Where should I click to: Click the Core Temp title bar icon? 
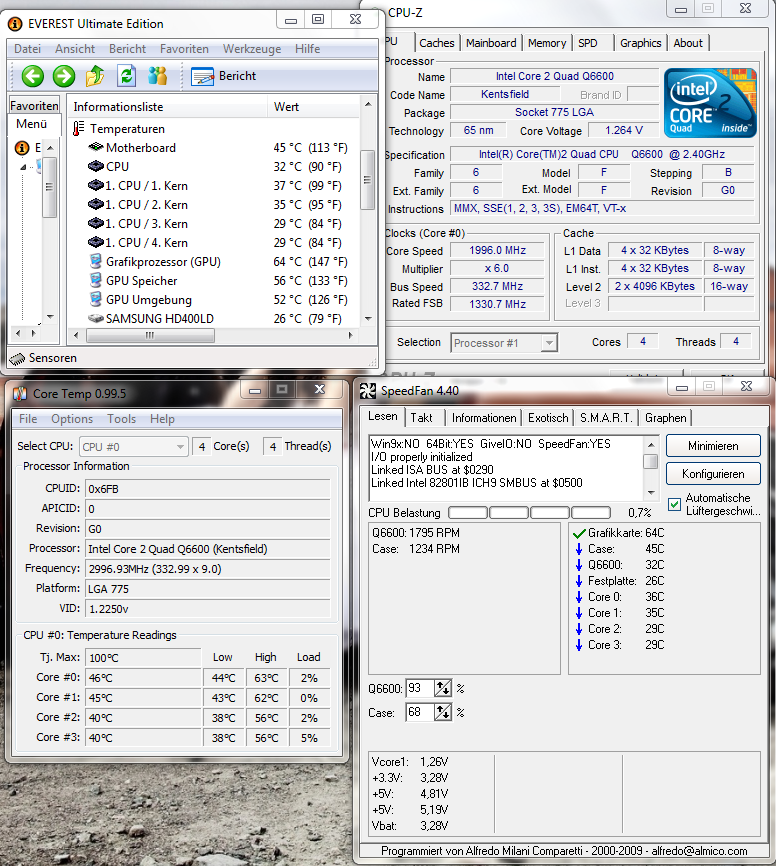pos(20,394)
